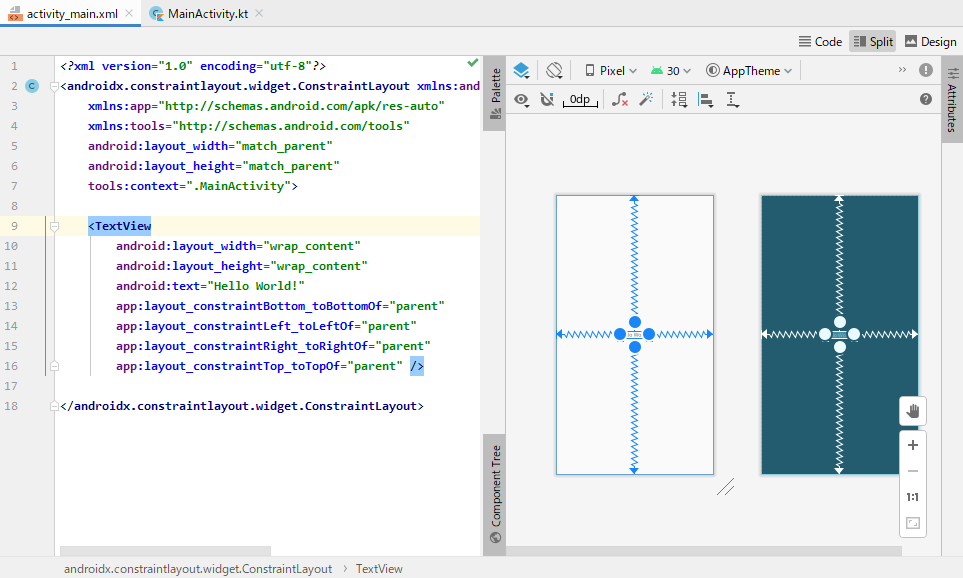Open the API level 30 dropdown
Viewport: 963px width, 578px height.
pyautogui.click(x=671, y=71)
